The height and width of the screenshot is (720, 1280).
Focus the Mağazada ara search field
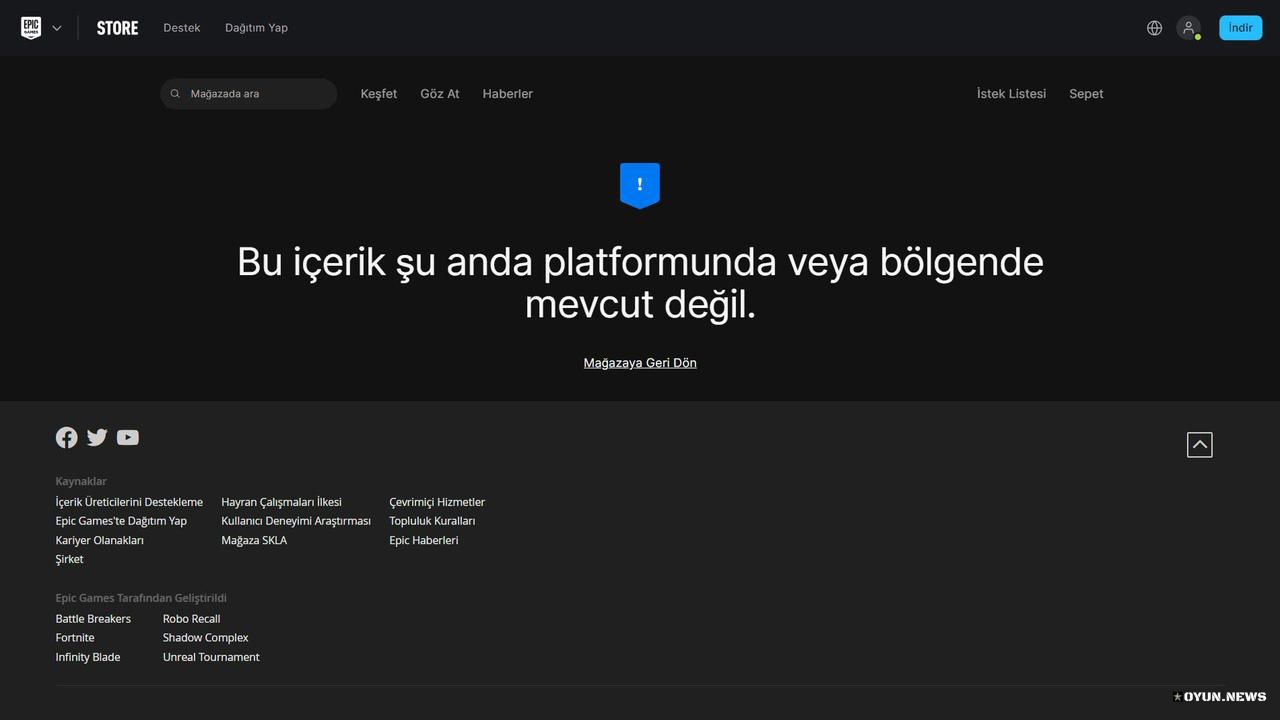pos(249,94)
